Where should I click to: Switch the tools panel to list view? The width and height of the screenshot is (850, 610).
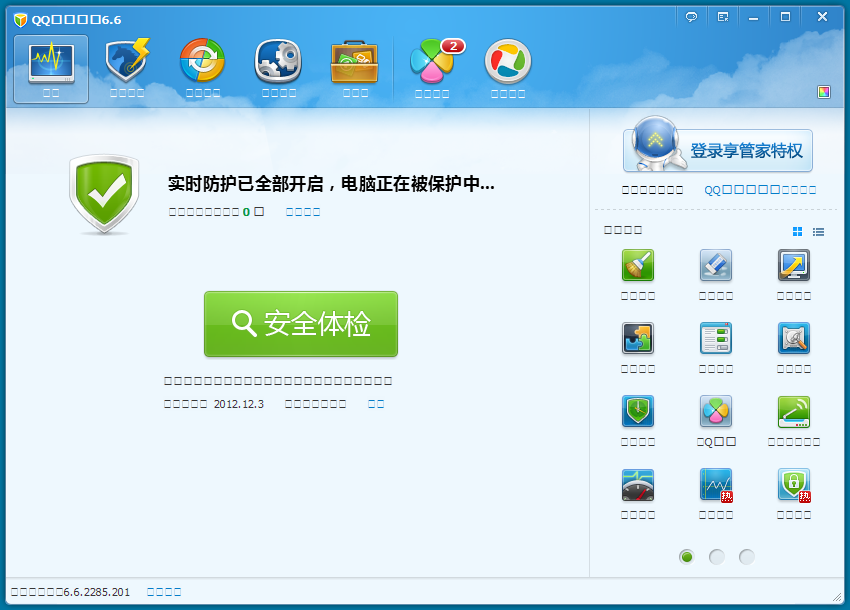[x=818, y=232]
